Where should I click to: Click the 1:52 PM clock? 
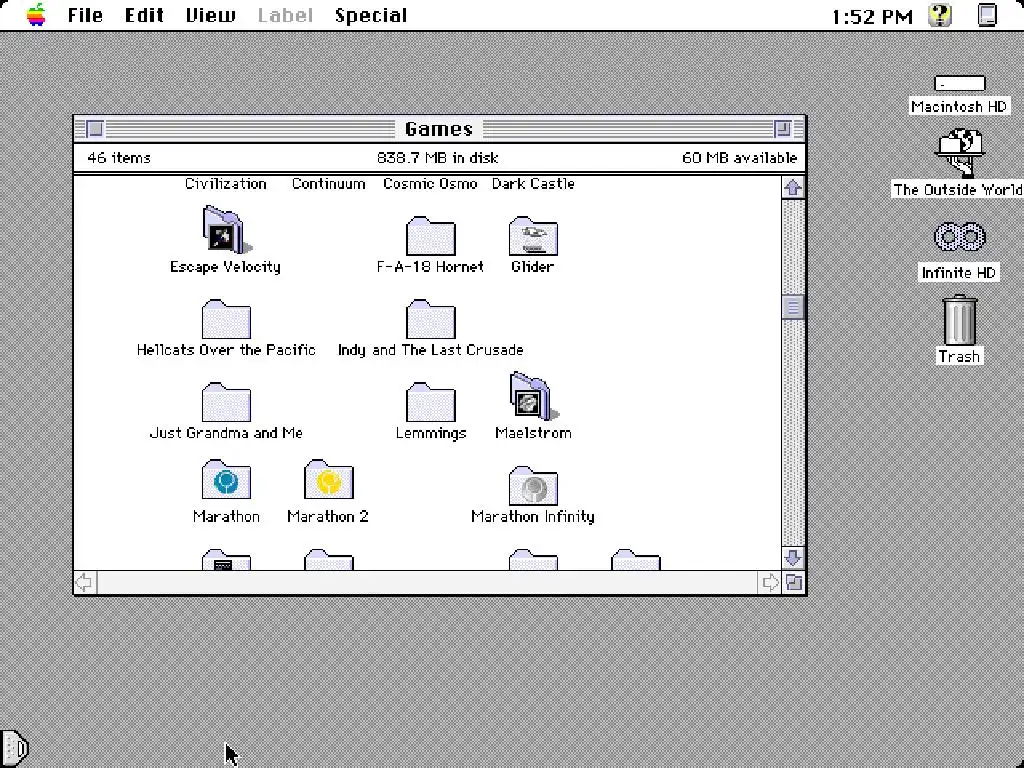tap(872, 16)
